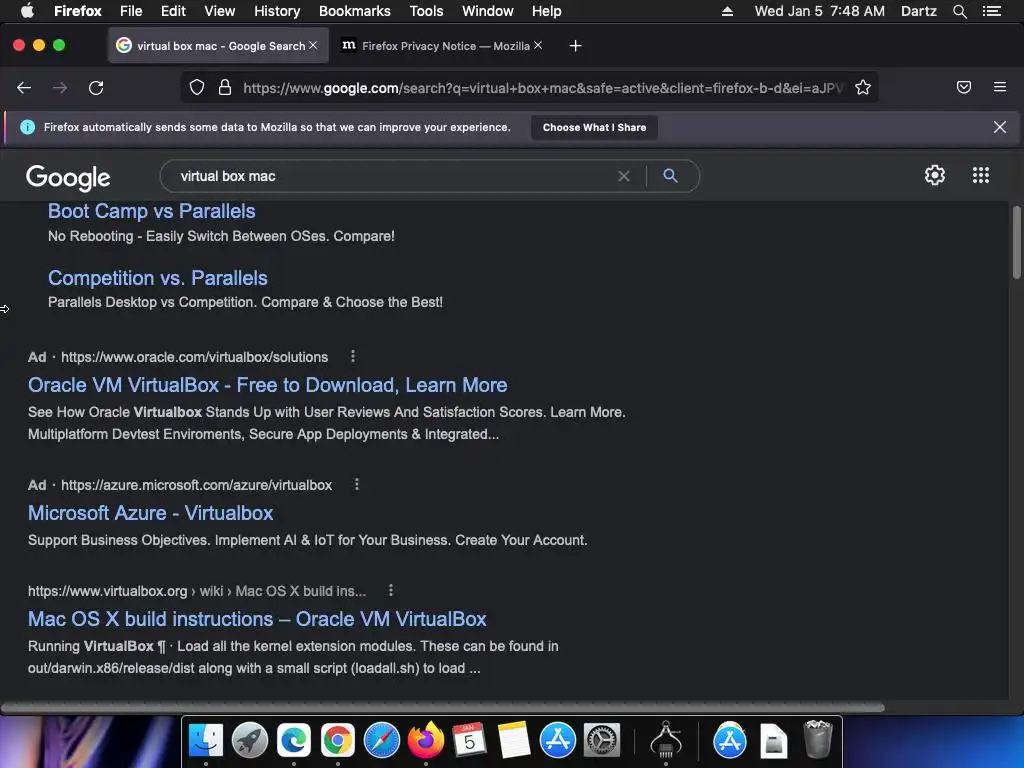Click the forward navigation arrow
Screen dimensions: 1024x768
pos(59,88)
